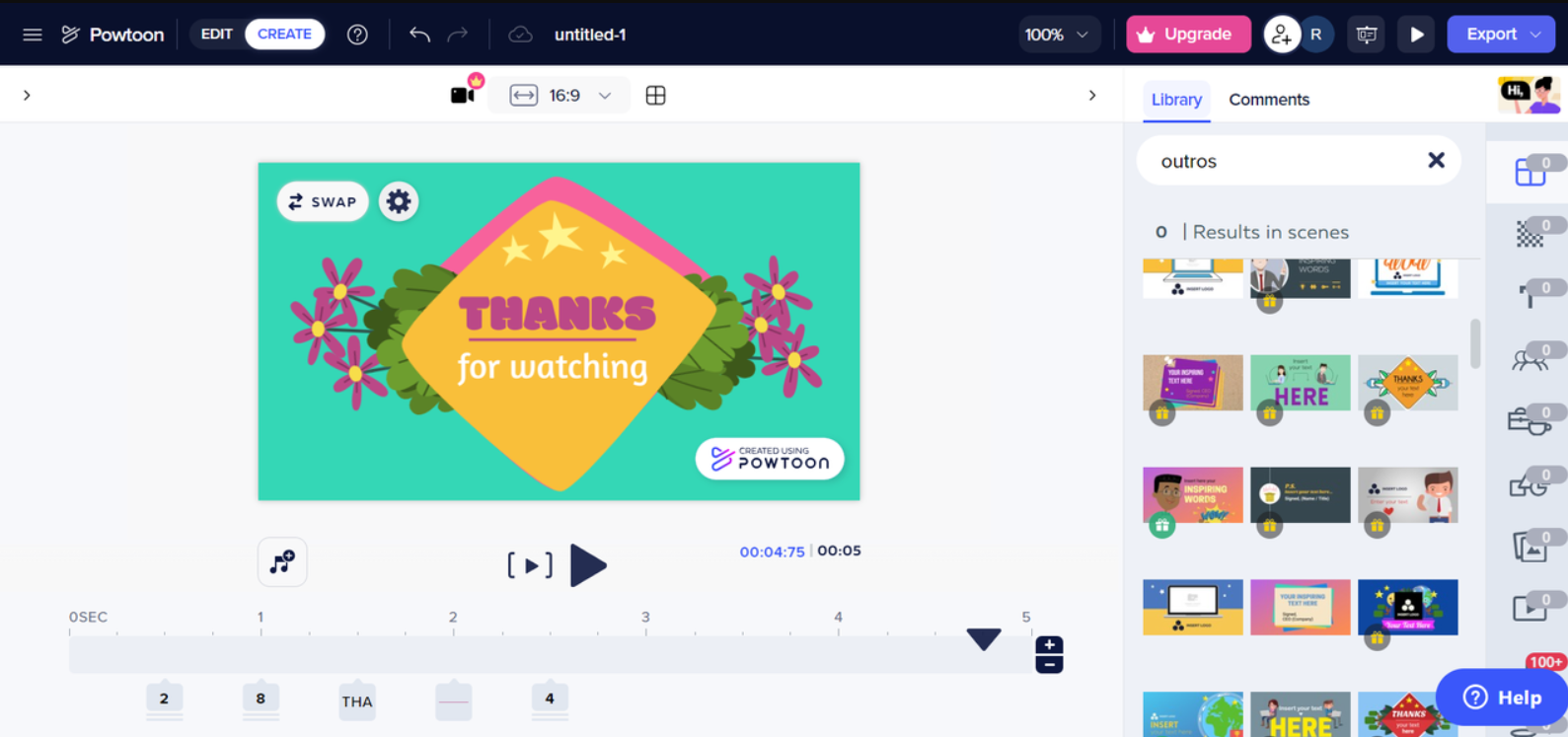Click the add collaborator icon
The height and width of the screenshot is (737, 1568).
1281,35
